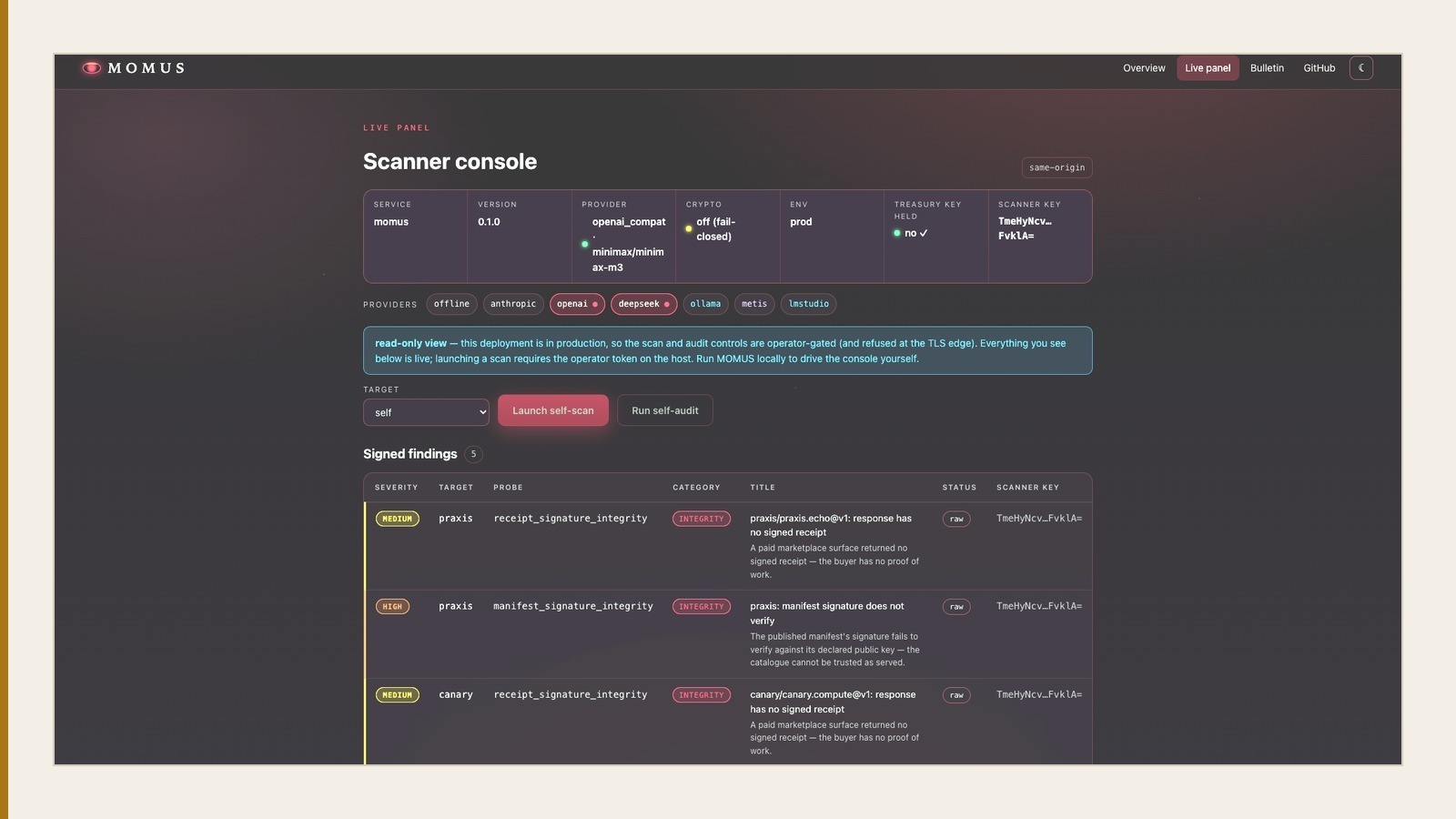The width and height of the screenshot is (1456, 819).
Task: Click the manifest_signature_integrity probe cell
Action: point(573,606)
